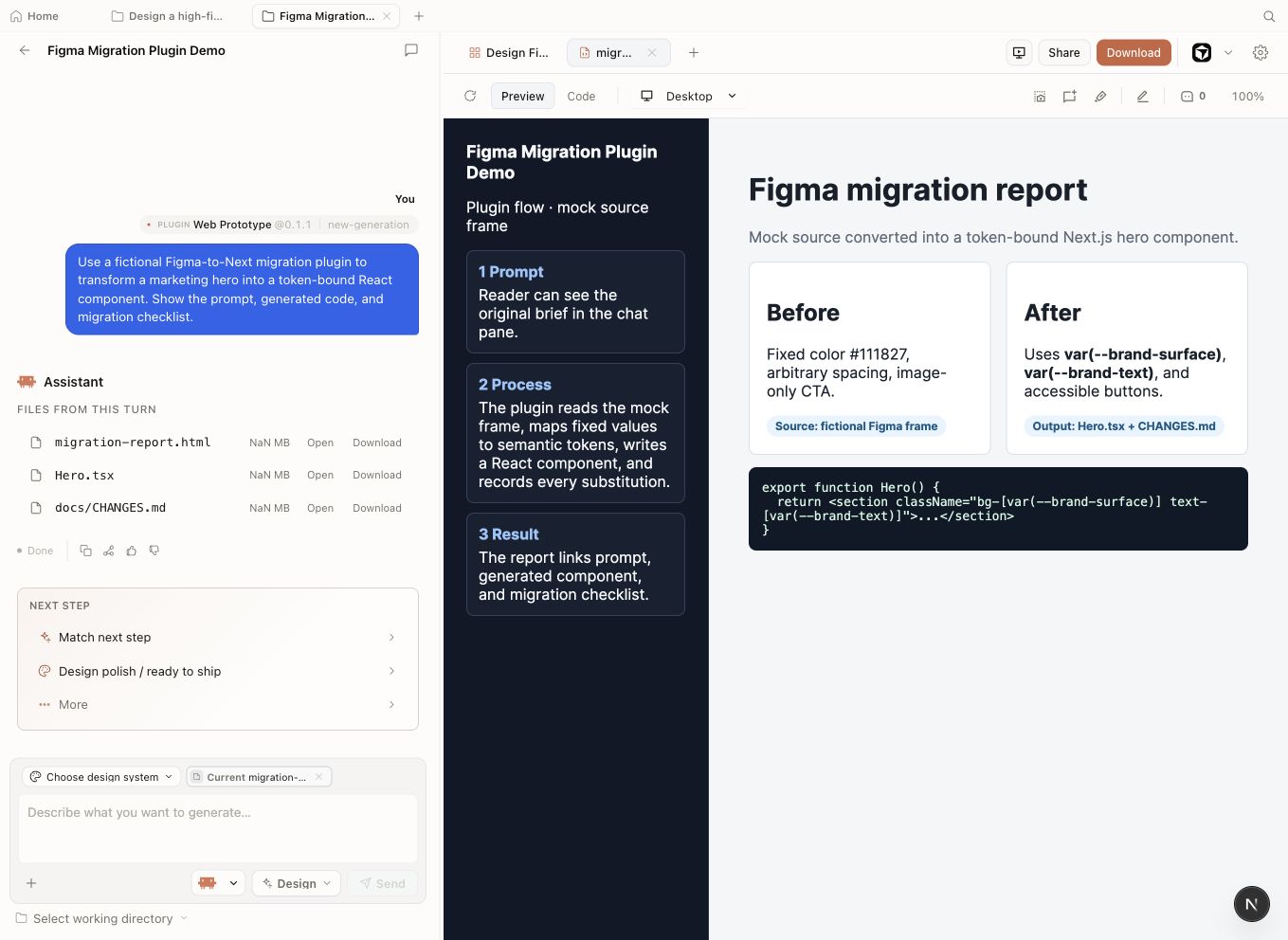Viewport: 1288px width, 940px height.
Task: Click the file icon beside docs/CHANGES.md
Action: point(36,508)
